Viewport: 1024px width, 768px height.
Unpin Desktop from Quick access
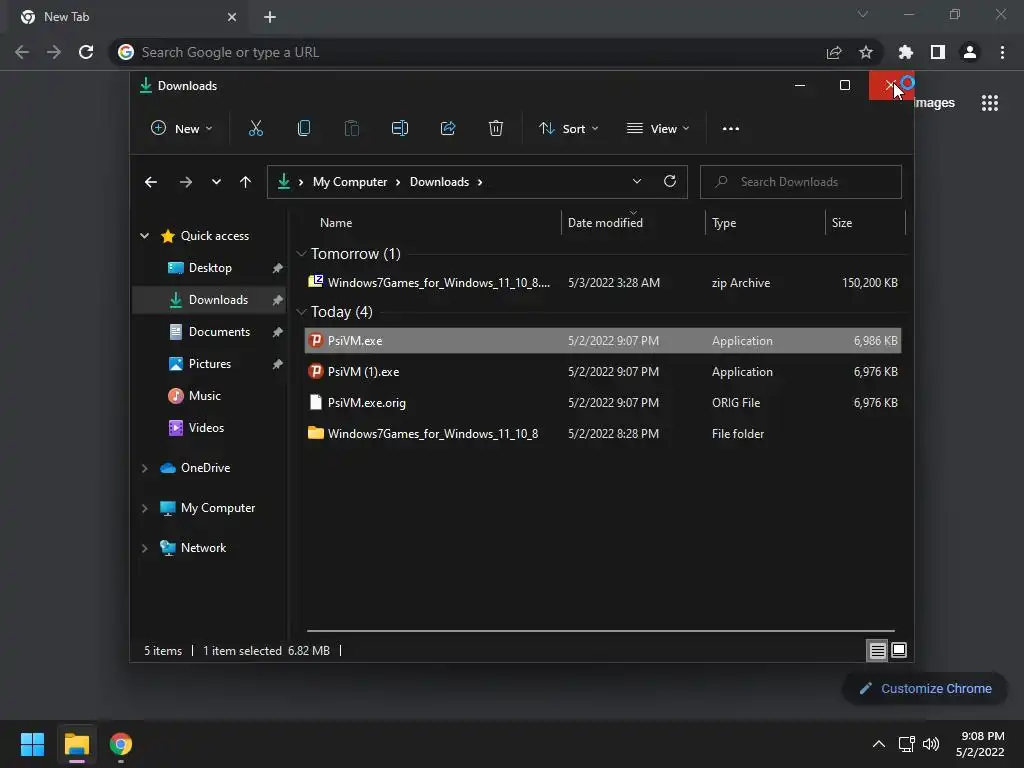coord(278,268)
